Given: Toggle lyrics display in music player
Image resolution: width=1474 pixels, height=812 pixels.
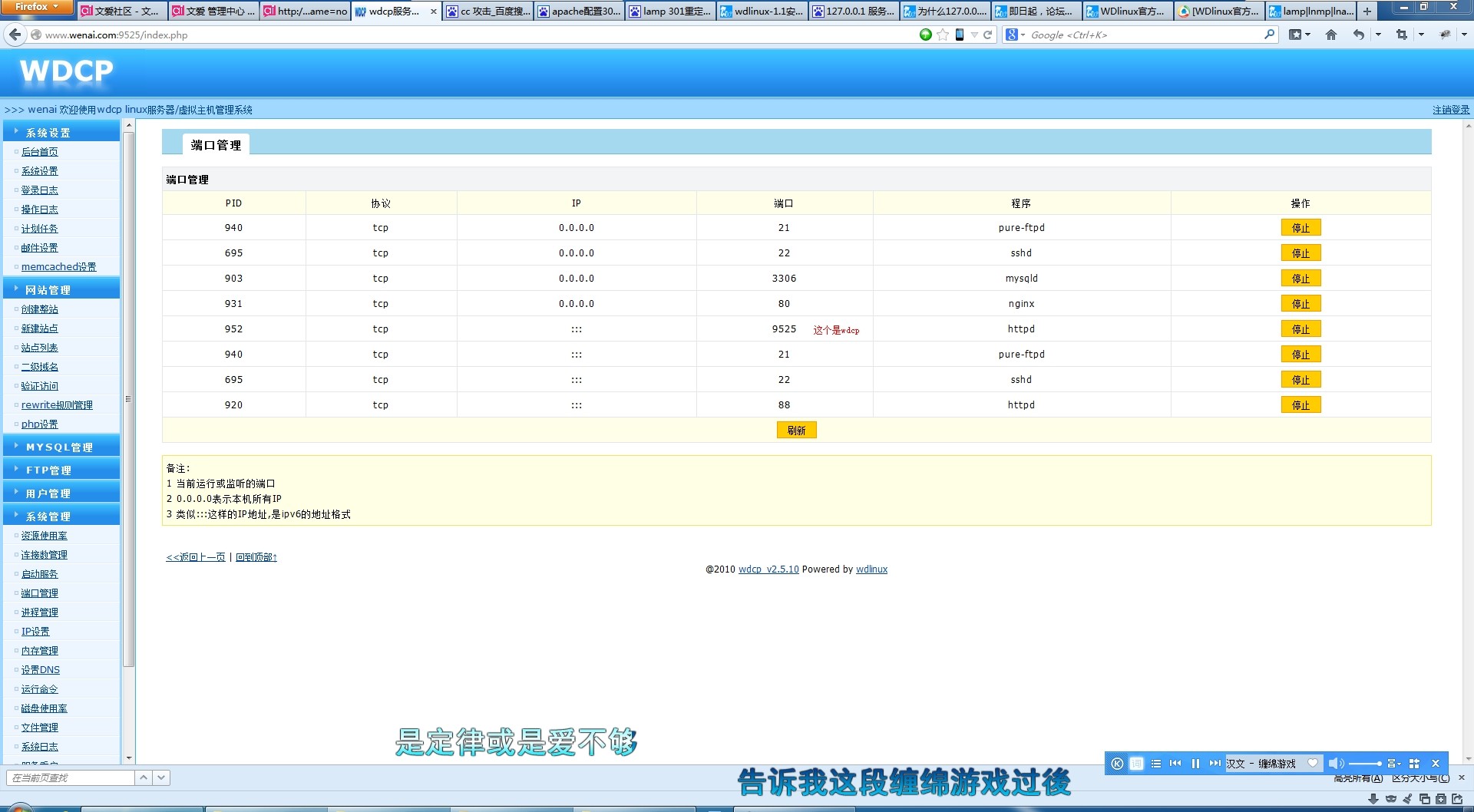Looking at the screenshot, I should pos(1137,764).
